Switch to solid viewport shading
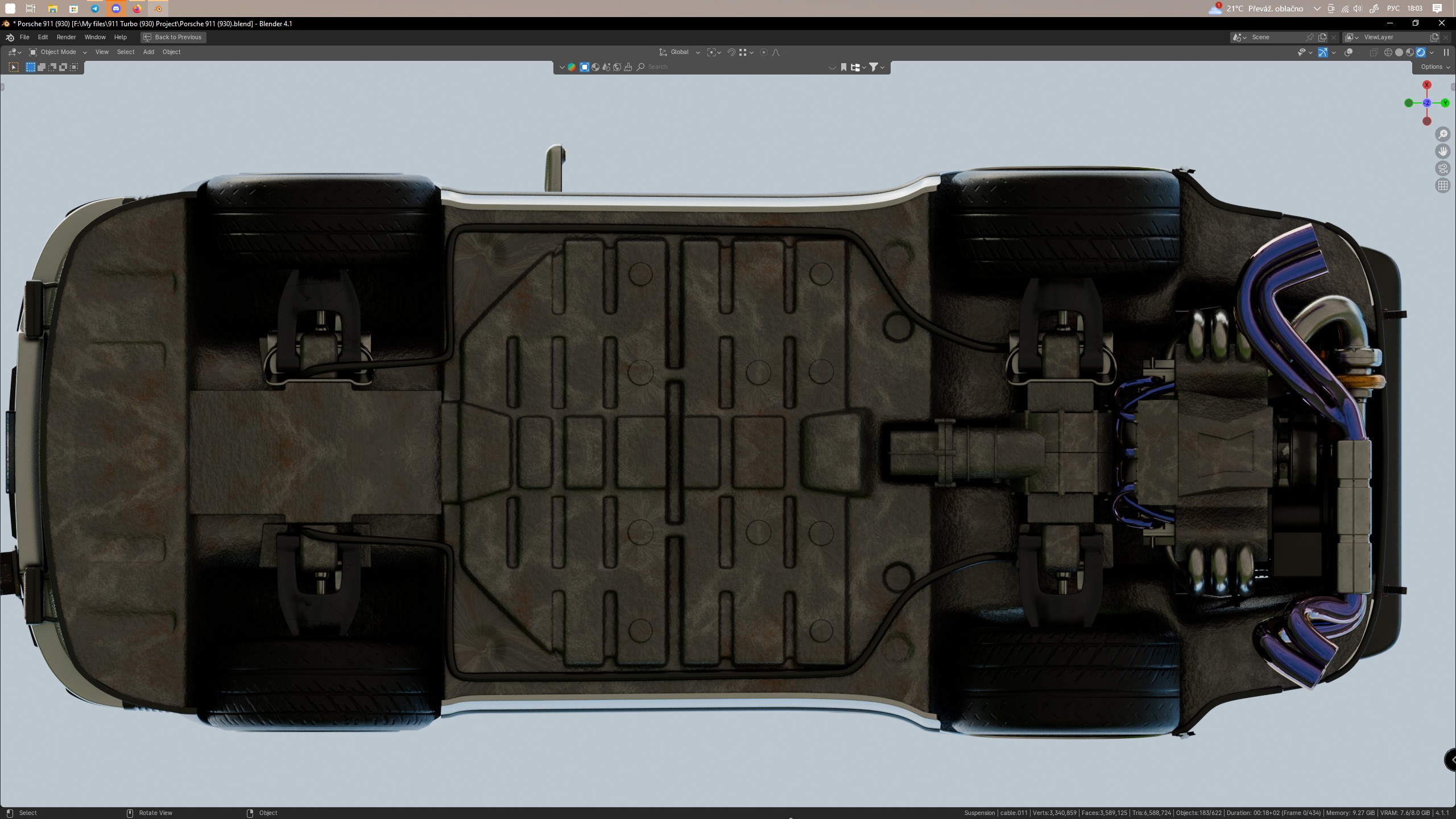 [x=1399, y=52]
